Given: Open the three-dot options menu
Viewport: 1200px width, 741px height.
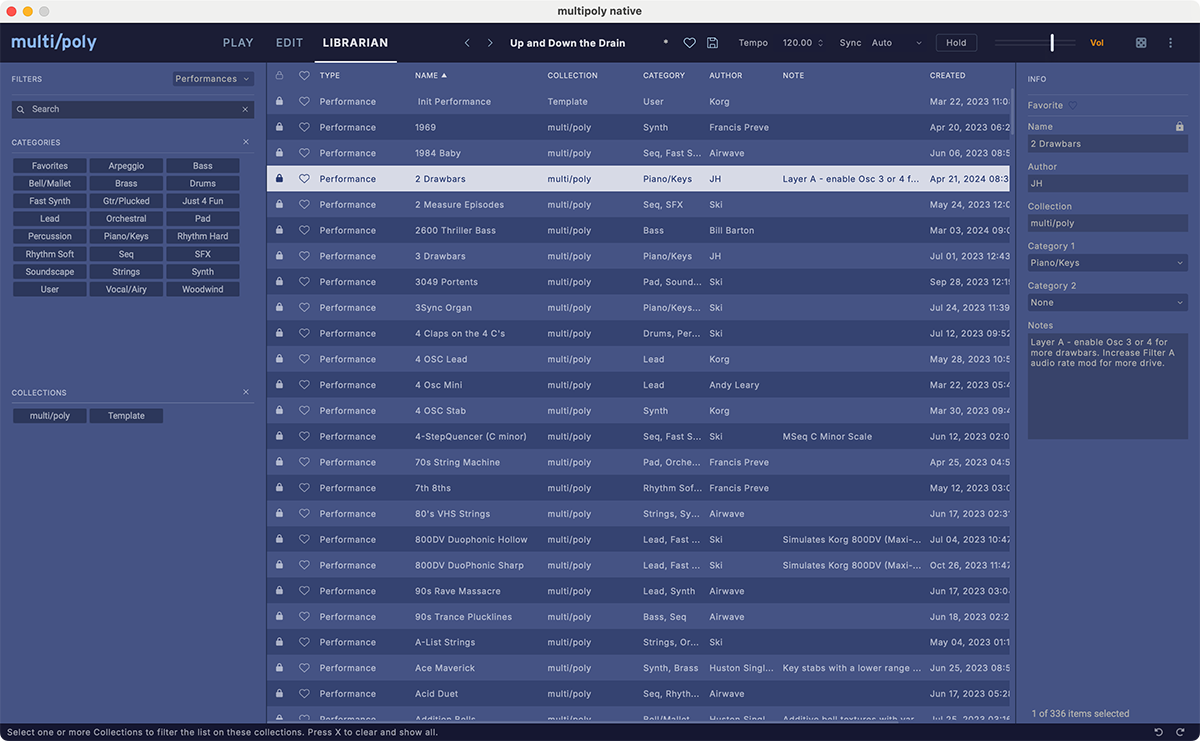Looking at the screenshot, I should click(x=1170, y=43).
